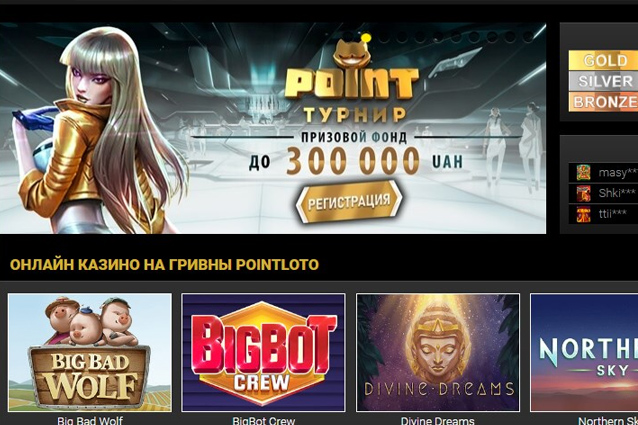Screen dimensions: 638x425
Task: Click the golden cat POINT logo
Action: [x=352, y=70]
